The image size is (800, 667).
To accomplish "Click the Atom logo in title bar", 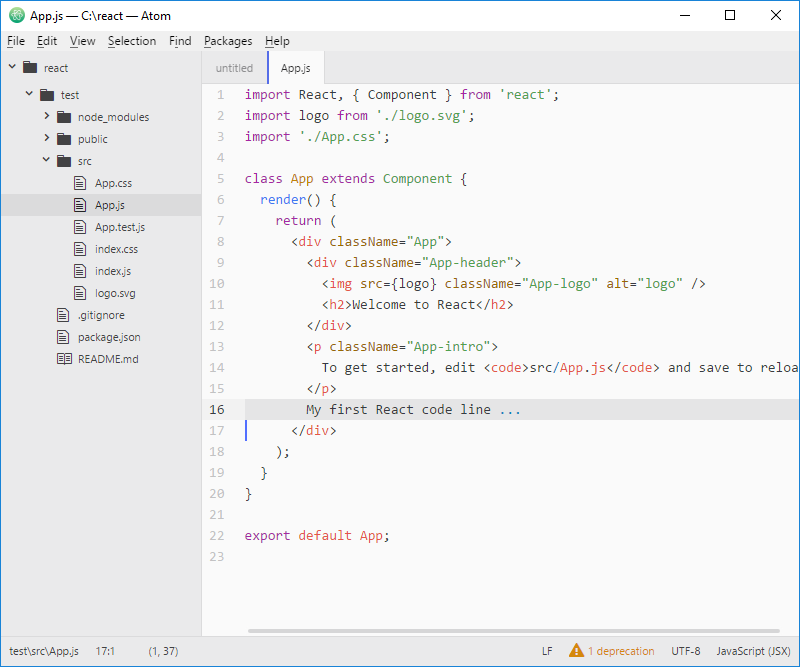I will pos(16,16).
